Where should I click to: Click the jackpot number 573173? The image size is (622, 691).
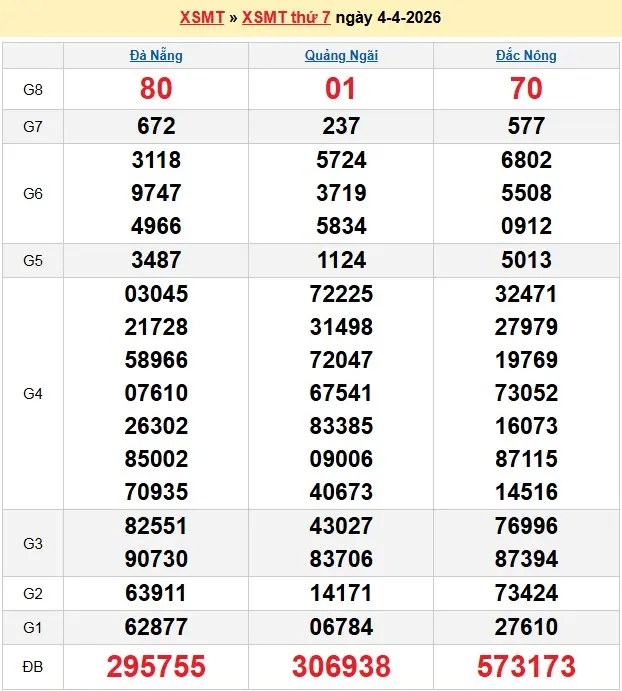(526, 666)
